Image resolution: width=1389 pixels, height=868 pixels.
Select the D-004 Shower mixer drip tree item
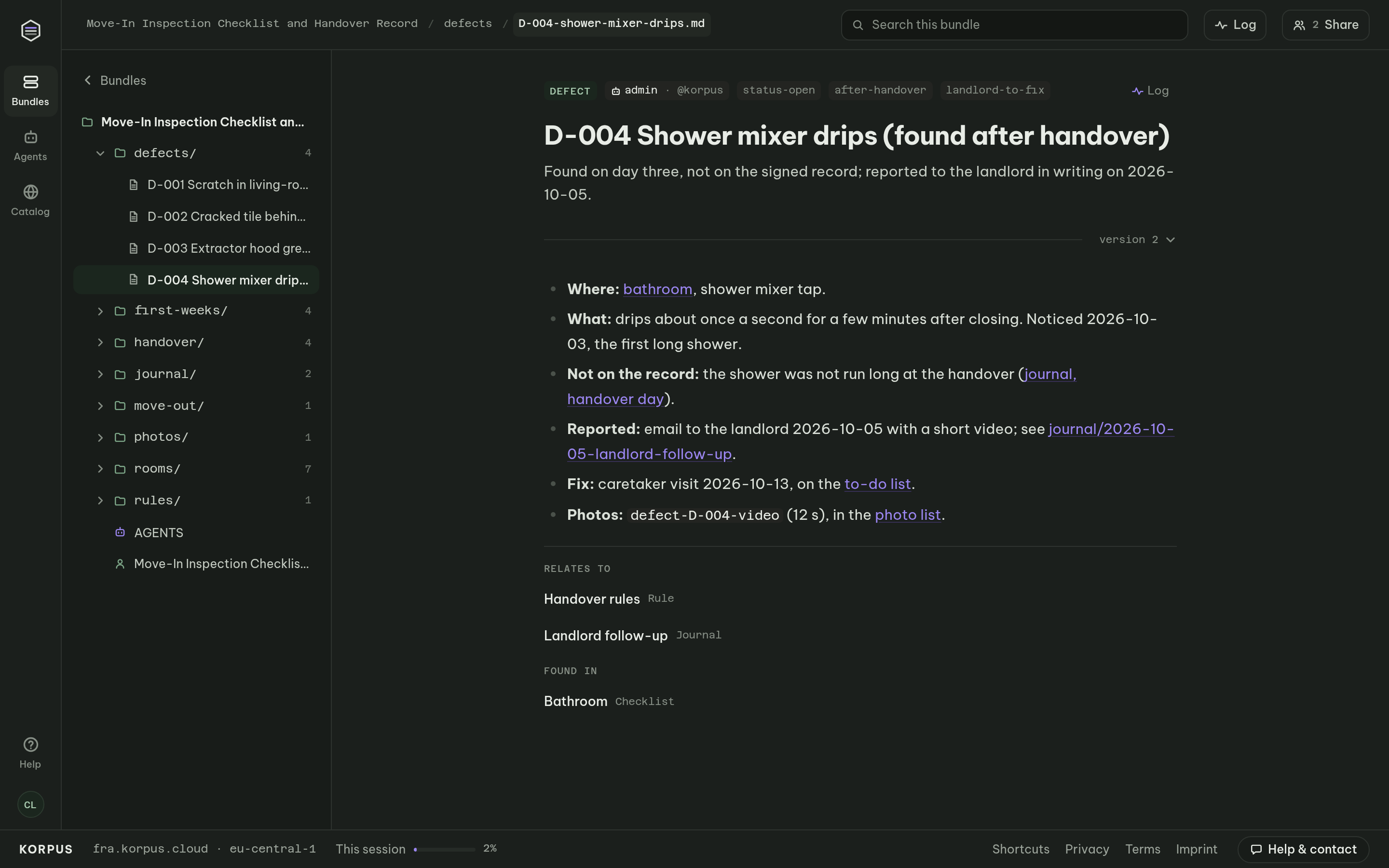pos(196,280)
